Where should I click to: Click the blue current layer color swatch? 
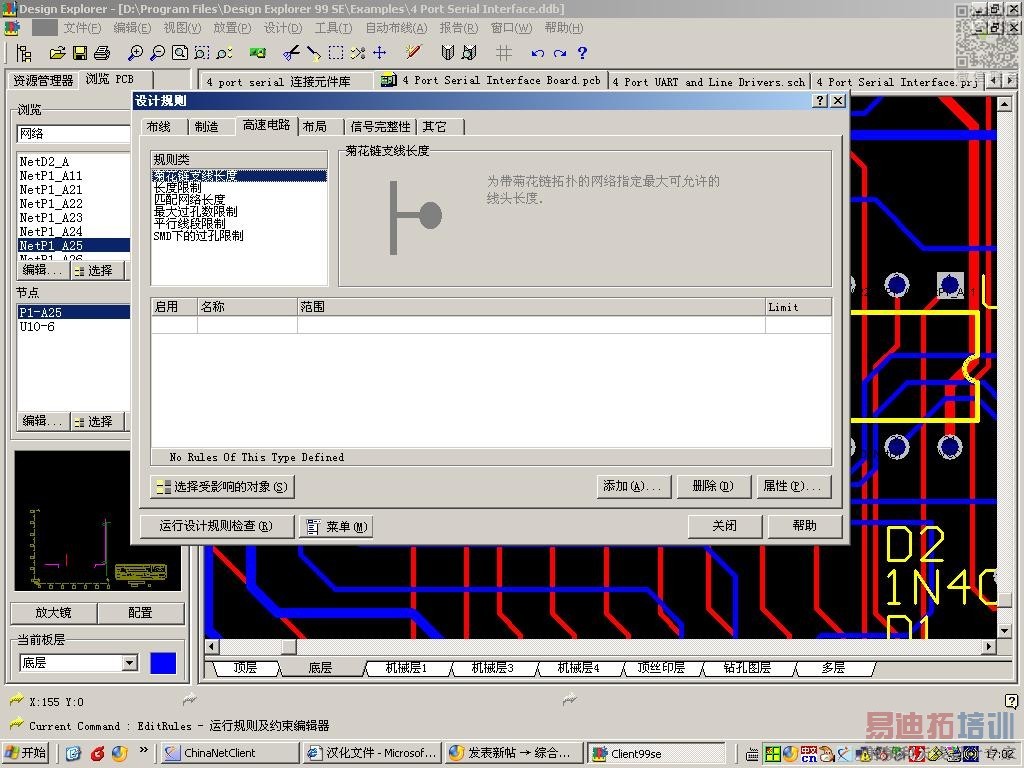click(163, 663)
